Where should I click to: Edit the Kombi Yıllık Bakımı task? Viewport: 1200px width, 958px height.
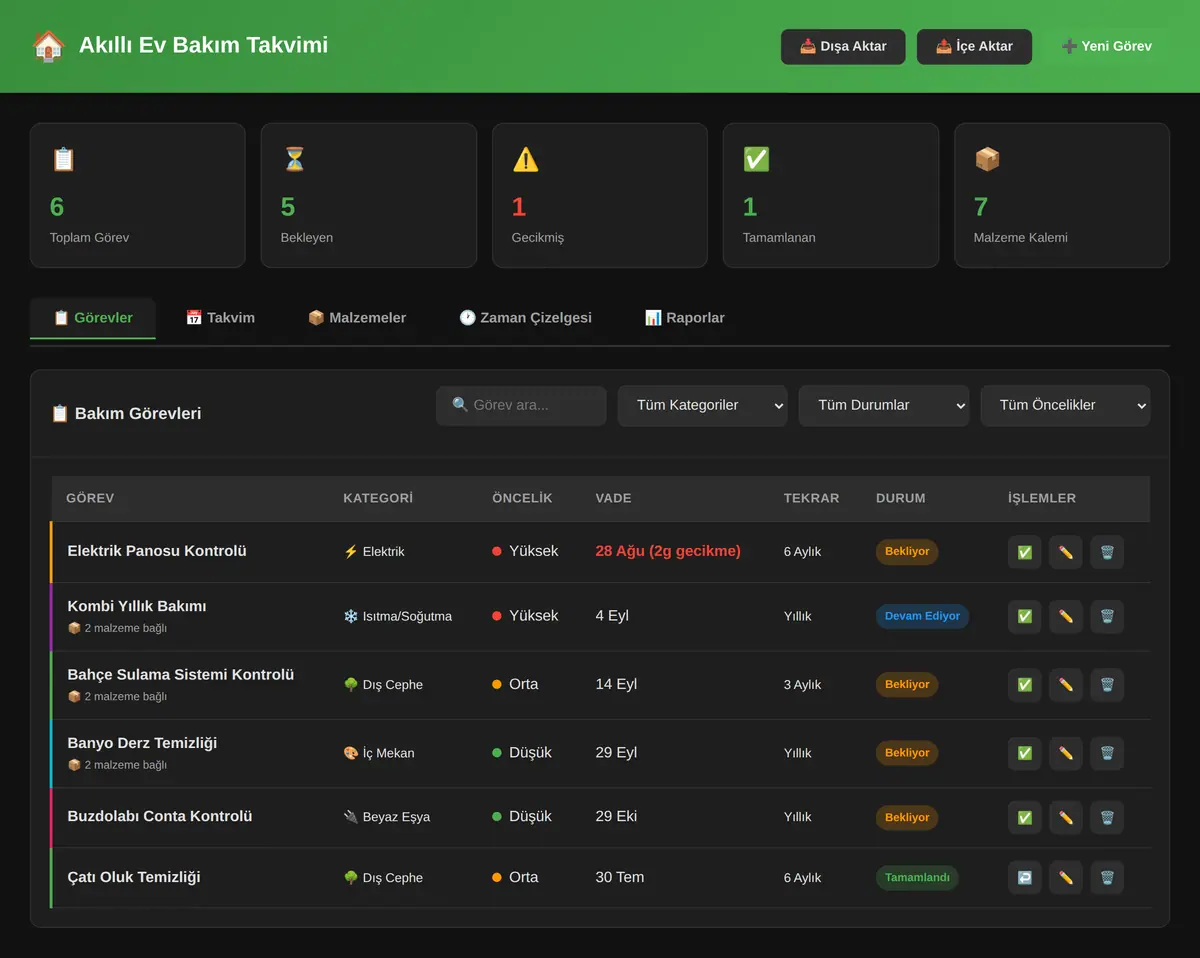point(1066,617)
